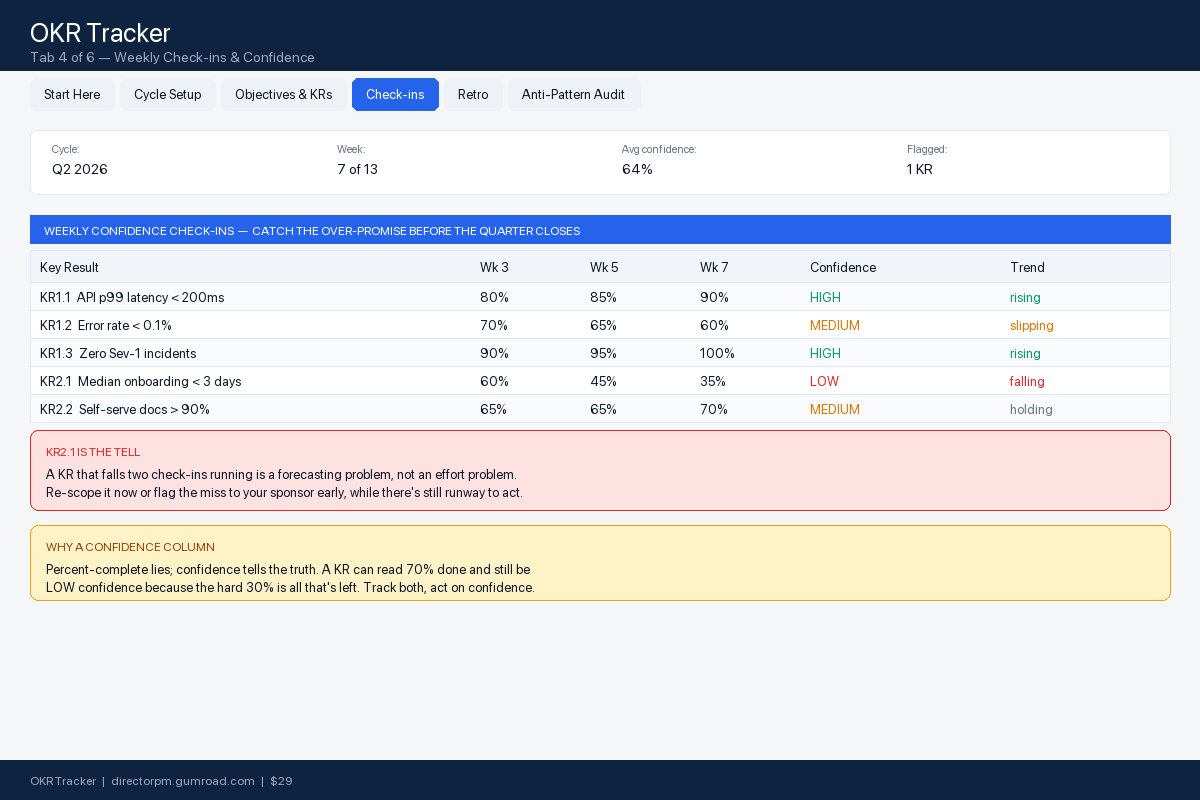Click KR2.2 Wk 7 value 70%

(714, 409)
